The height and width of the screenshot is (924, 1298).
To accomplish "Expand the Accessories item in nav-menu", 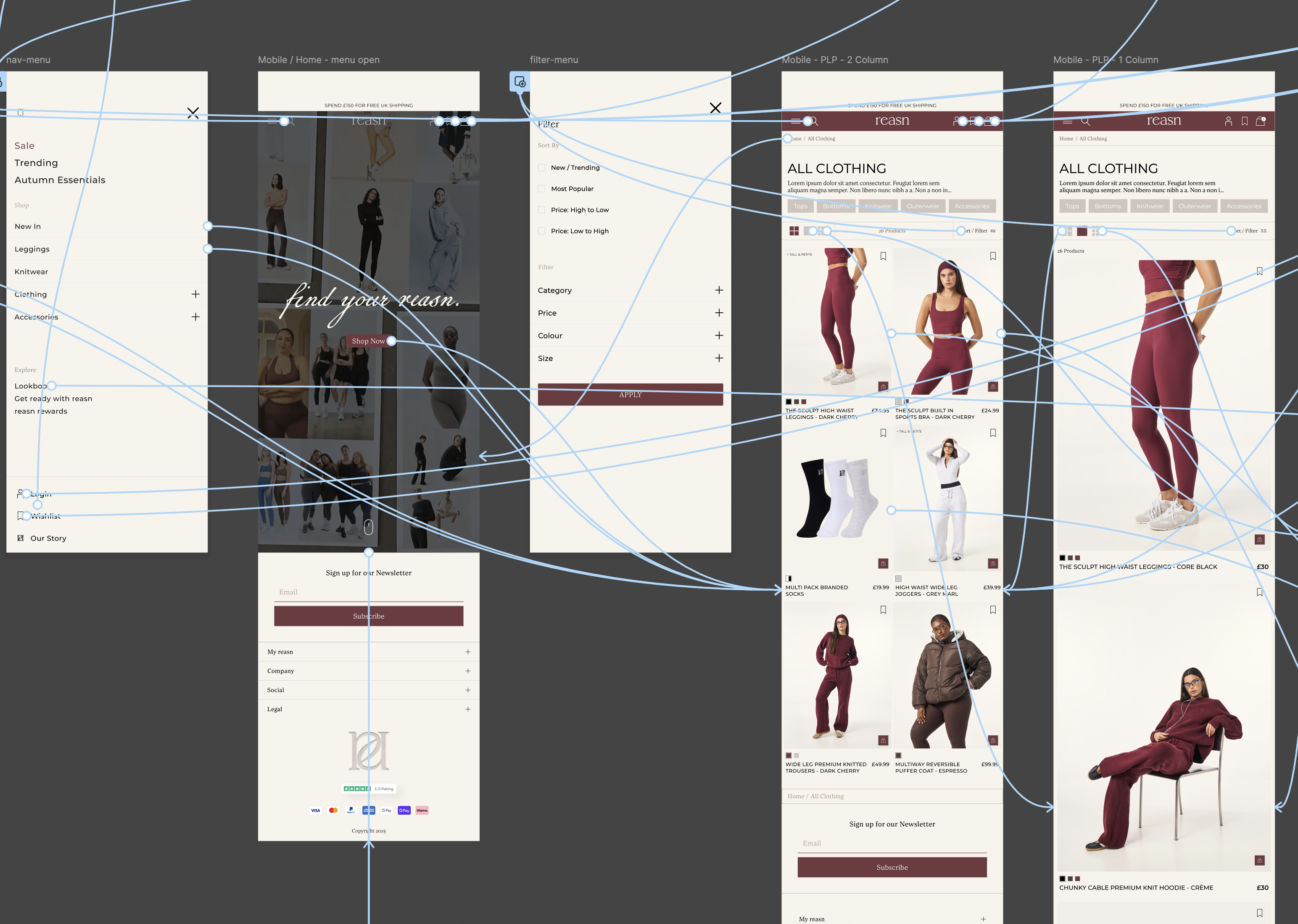I will (x=195, y=317).
